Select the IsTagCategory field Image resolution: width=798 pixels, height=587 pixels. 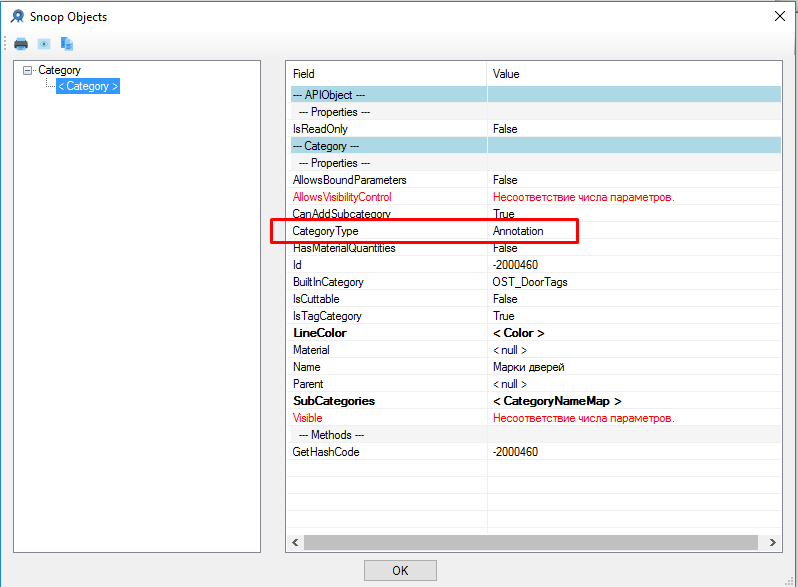click(x=327, y=316)
